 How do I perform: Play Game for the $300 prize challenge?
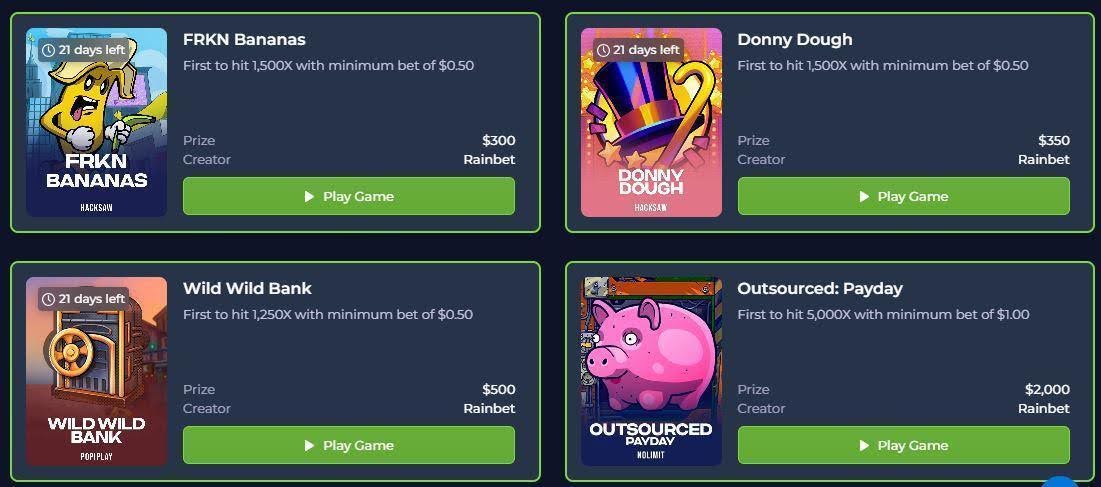coord(349,196)
